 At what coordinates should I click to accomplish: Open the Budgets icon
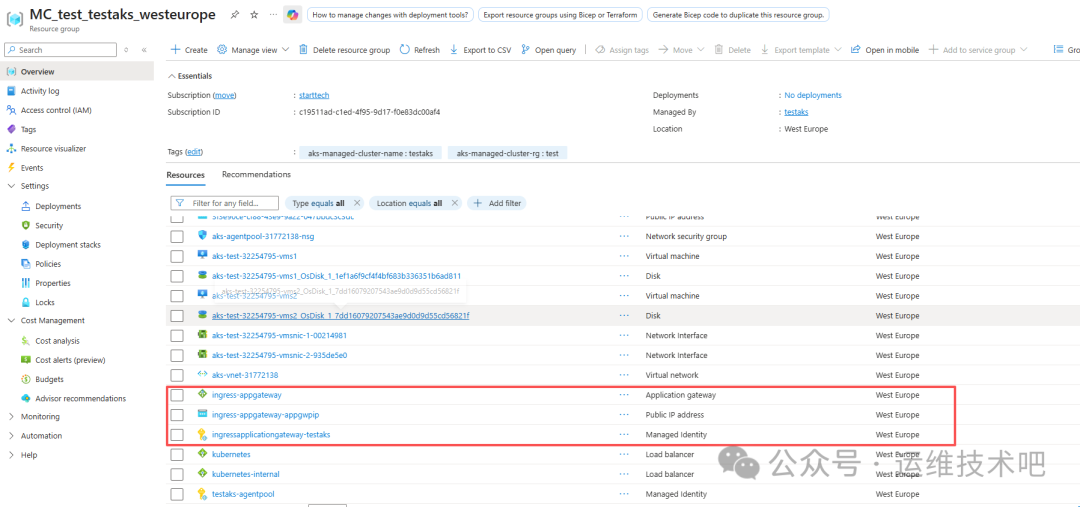(x=26, y=379)
